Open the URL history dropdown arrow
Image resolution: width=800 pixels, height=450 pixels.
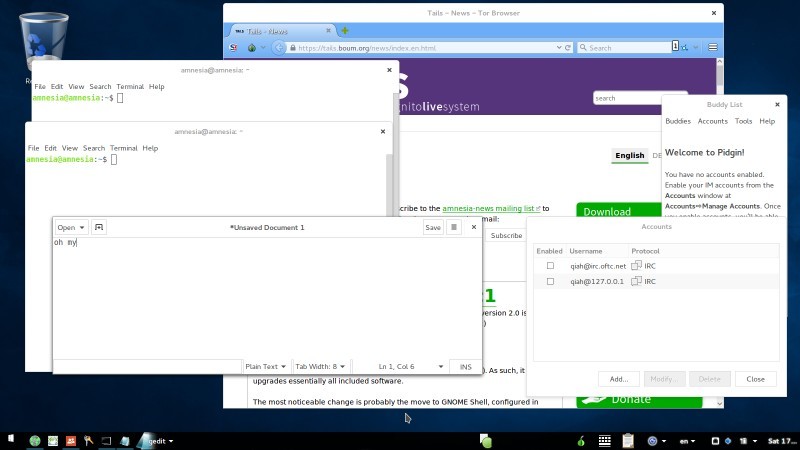point(559,47)
